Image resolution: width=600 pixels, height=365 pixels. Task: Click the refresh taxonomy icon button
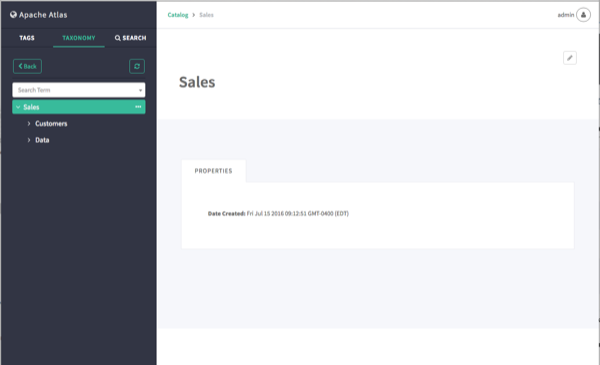click(x=137, y=67)
